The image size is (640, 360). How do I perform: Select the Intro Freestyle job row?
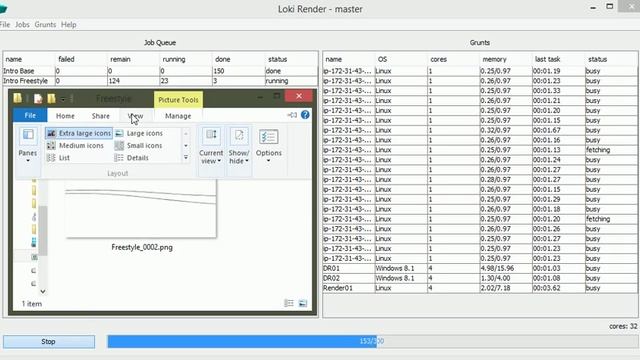point(160,81)
